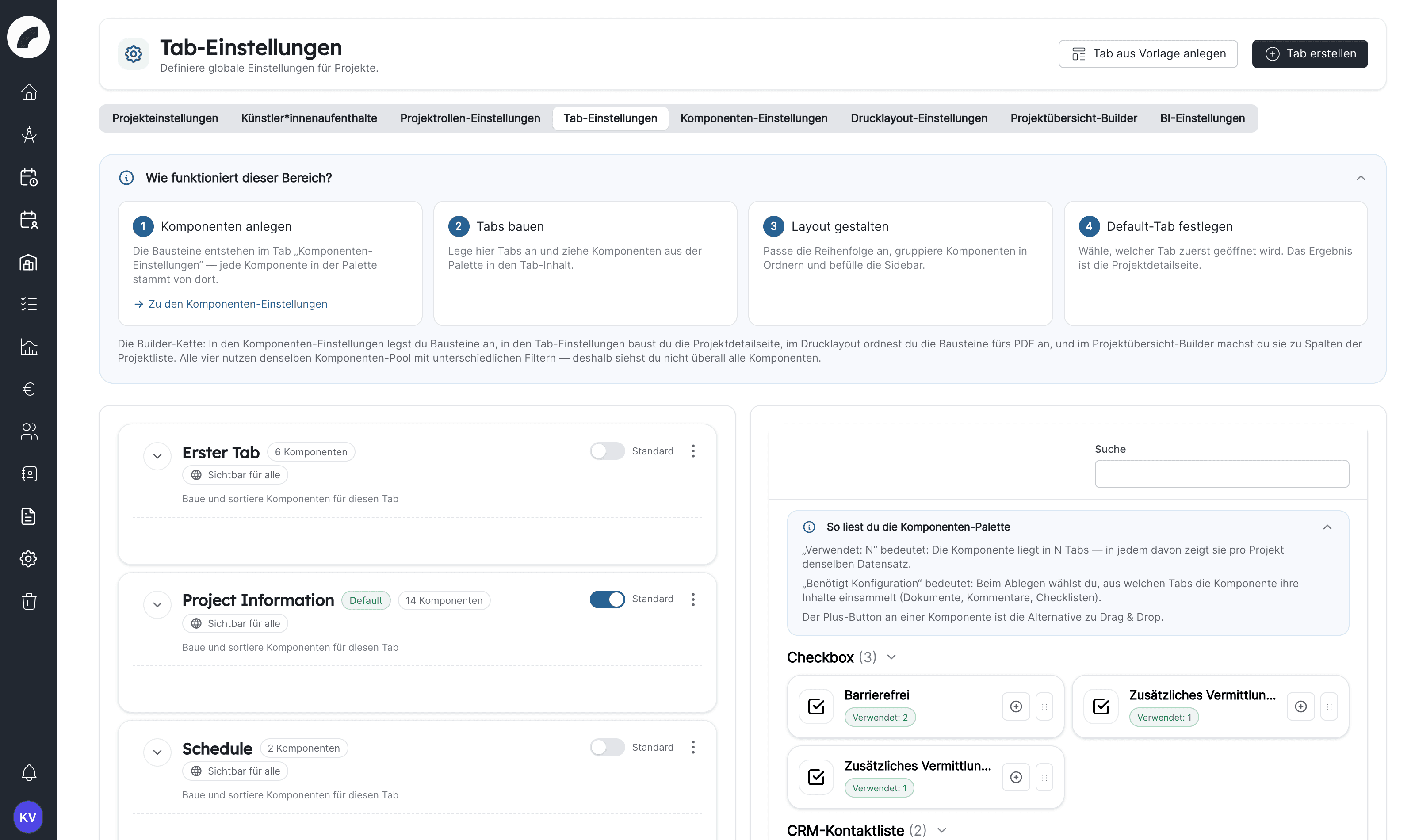
Task: Switch to Drucklayout-Einstellungen tab
Action: 918,118
